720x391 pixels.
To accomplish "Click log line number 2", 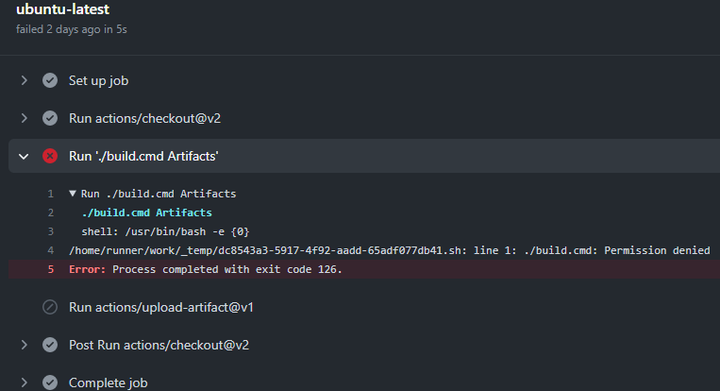I will 51,212.
